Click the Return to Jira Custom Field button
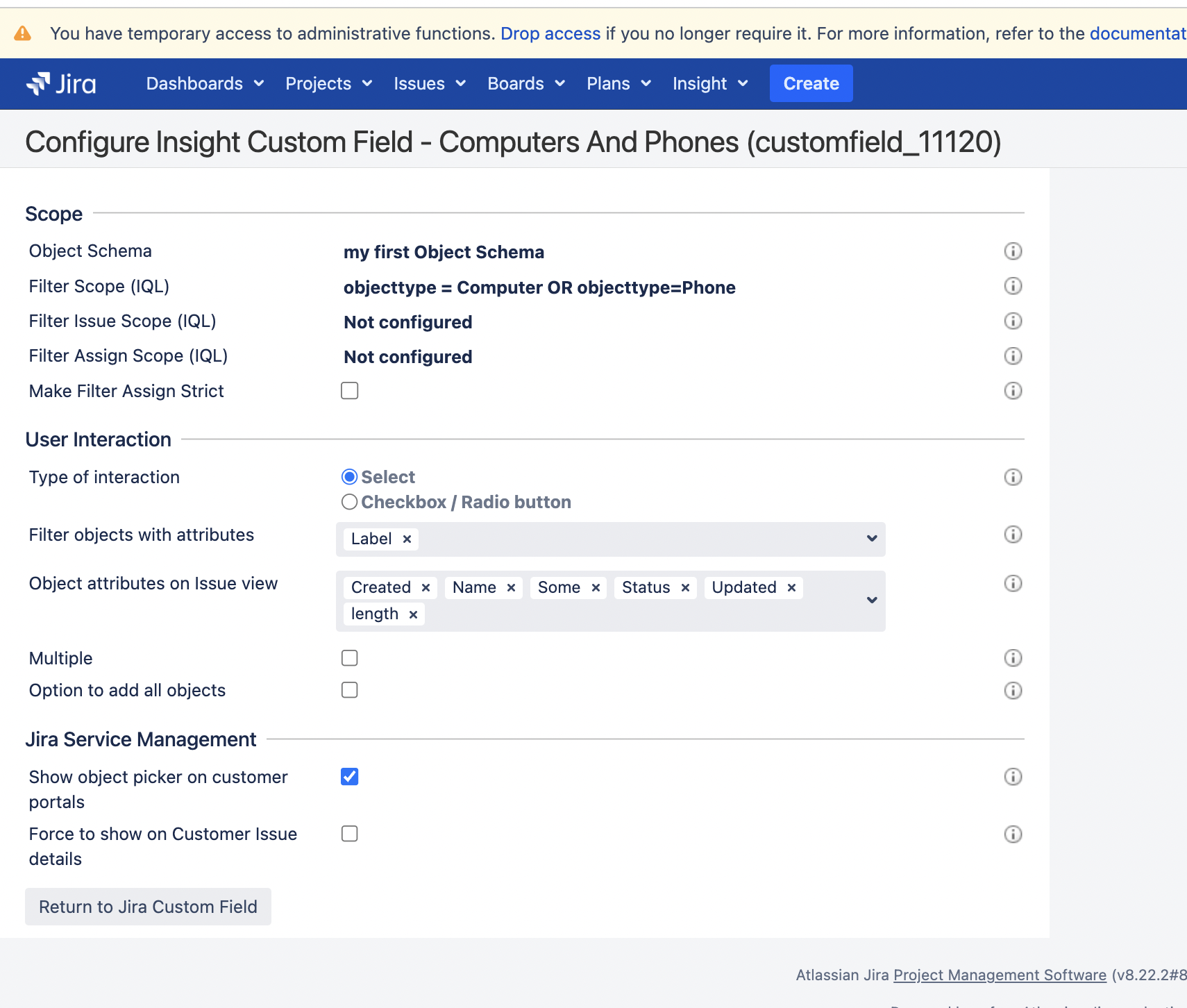The height and width of the screenshot is (1008, 1187). click(x=148, y=906)
